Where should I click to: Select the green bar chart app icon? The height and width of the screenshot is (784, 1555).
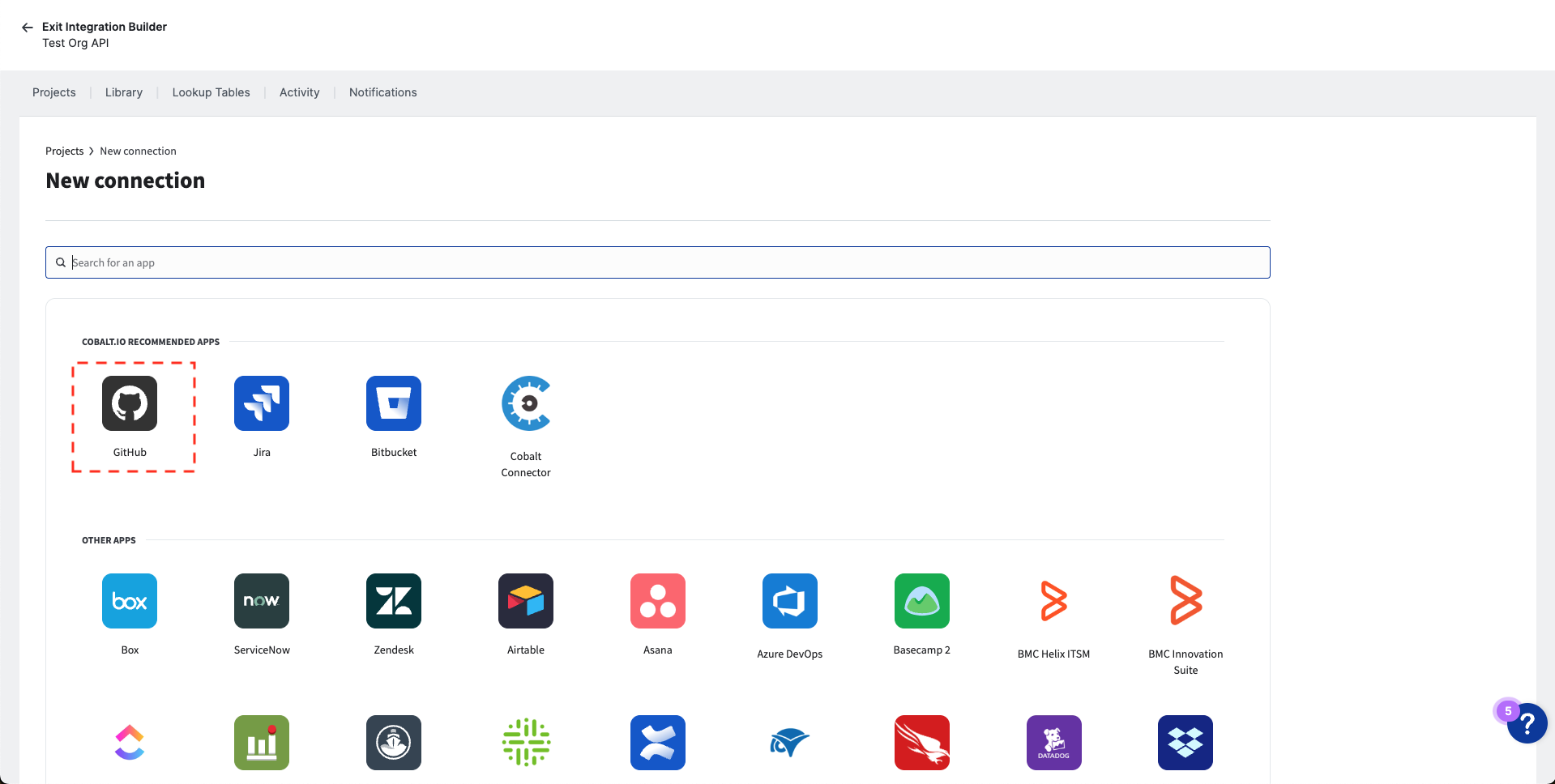click(262, 743)
